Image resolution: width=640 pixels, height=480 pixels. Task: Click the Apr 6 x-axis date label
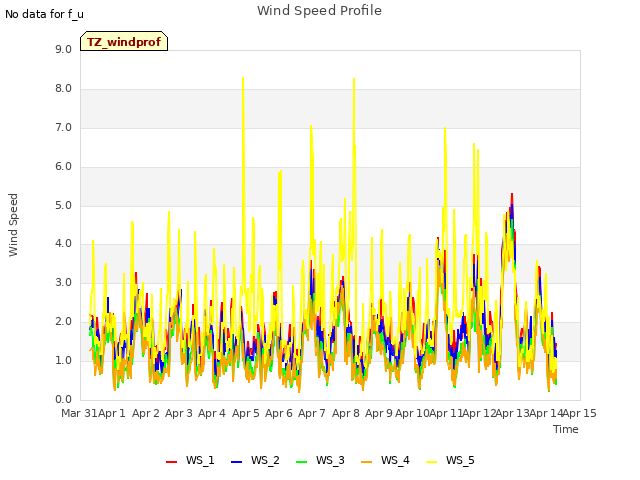(279, 413)
